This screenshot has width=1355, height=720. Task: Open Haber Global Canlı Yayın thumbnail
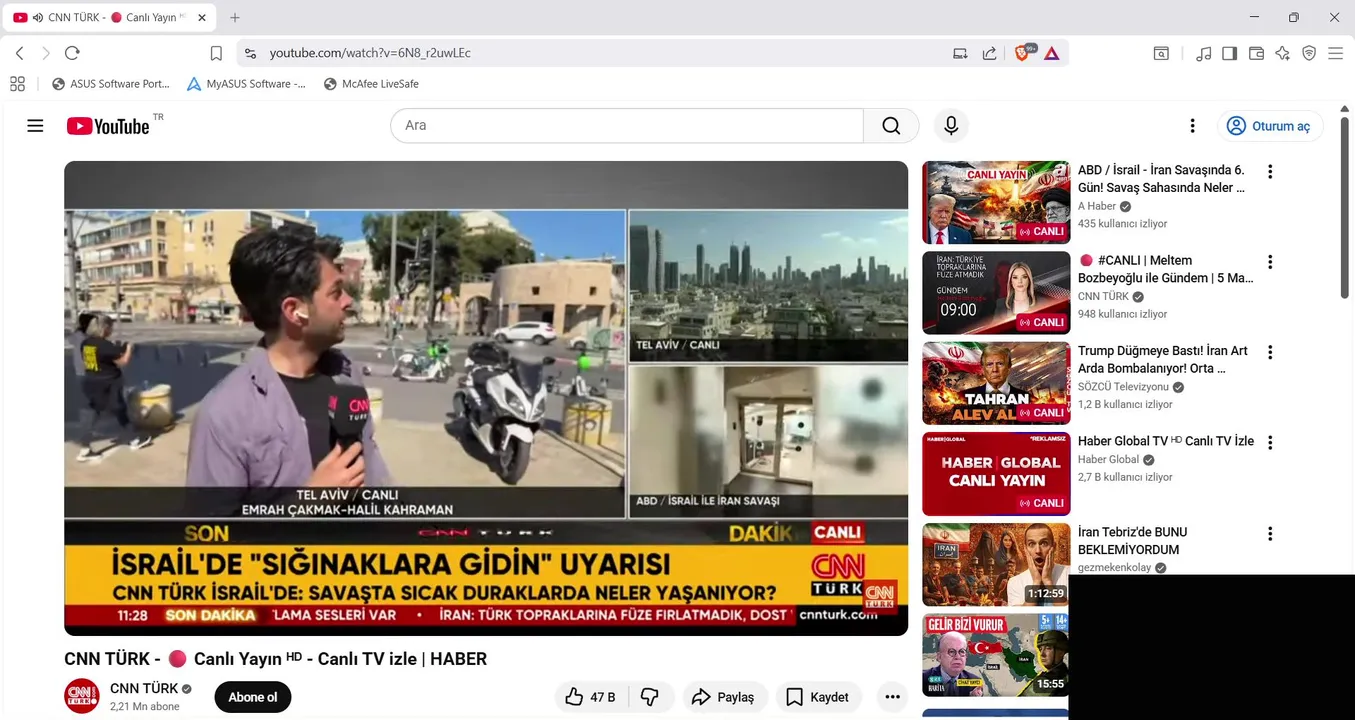[x=996, y=473]
